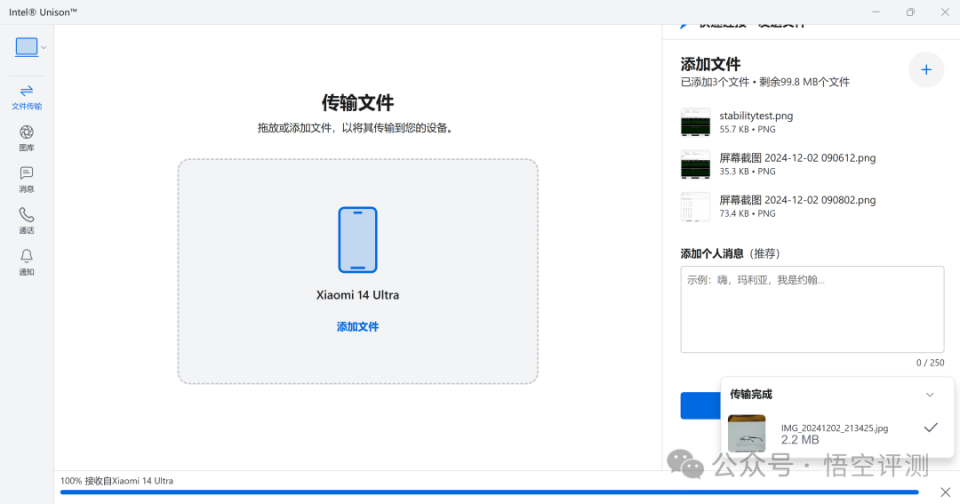Click the IMG_20241202_213425.jpg file name
This screenshot has width=960, height=504.
(834, 428)
